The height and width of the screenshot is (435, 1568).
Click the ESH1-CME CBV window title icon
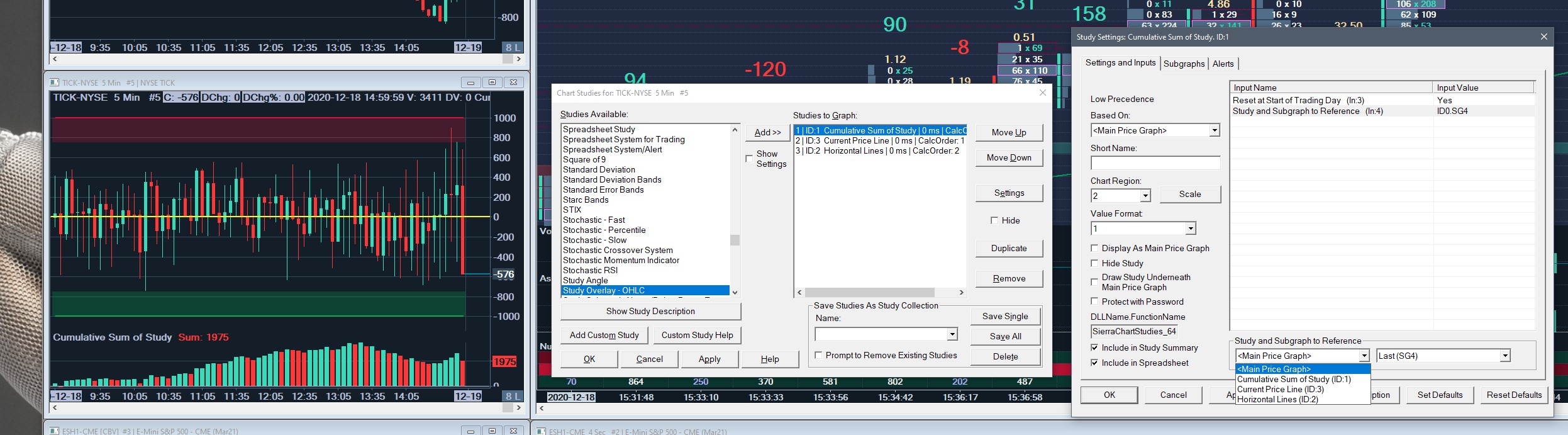click(54, 431)
